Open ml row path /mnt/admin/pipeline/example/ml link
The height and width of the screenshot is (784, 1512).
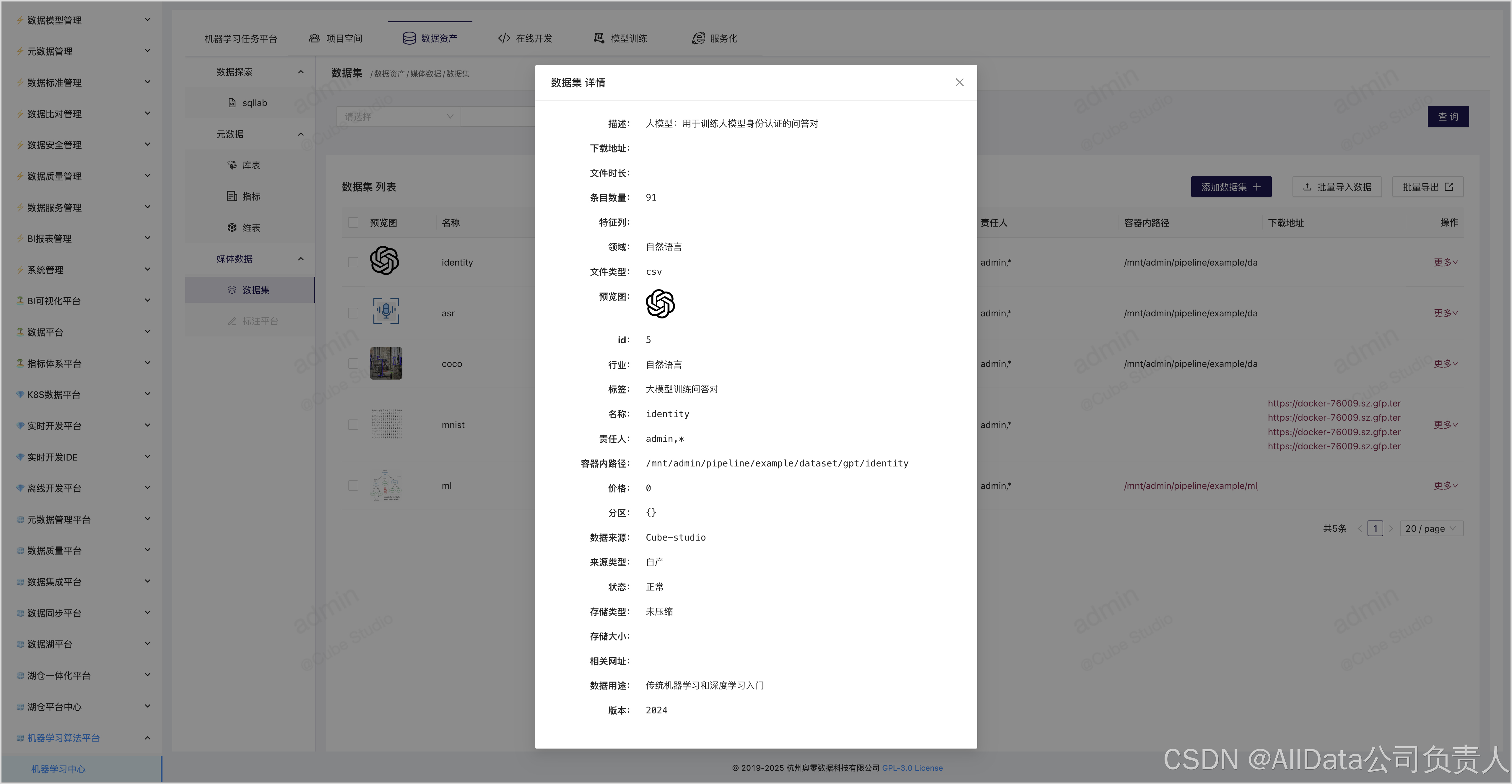(x=1190, y=486)
